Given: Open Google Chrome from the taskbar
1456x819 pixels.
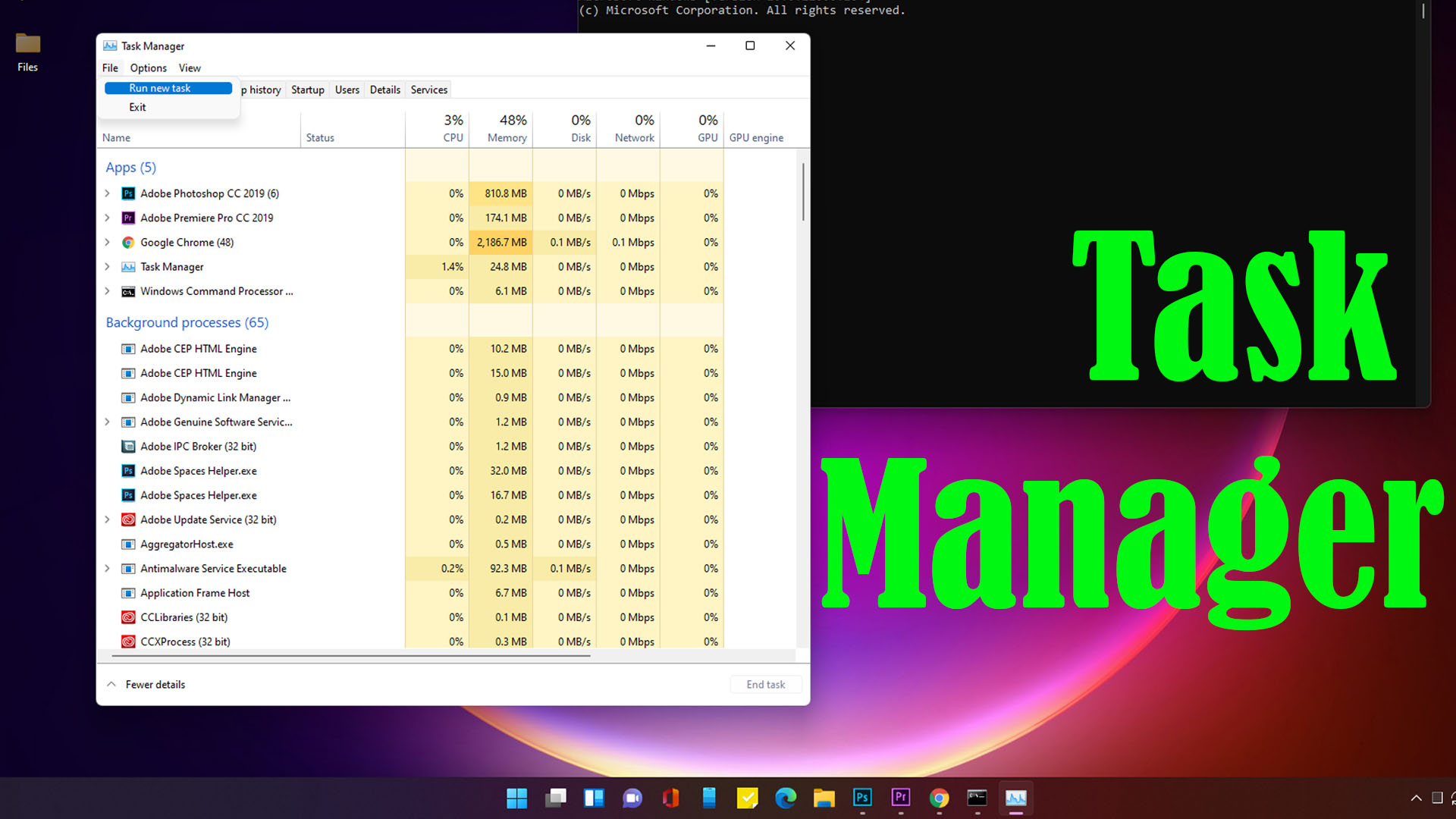Looking at the screenshot, I should coord(939,798).
